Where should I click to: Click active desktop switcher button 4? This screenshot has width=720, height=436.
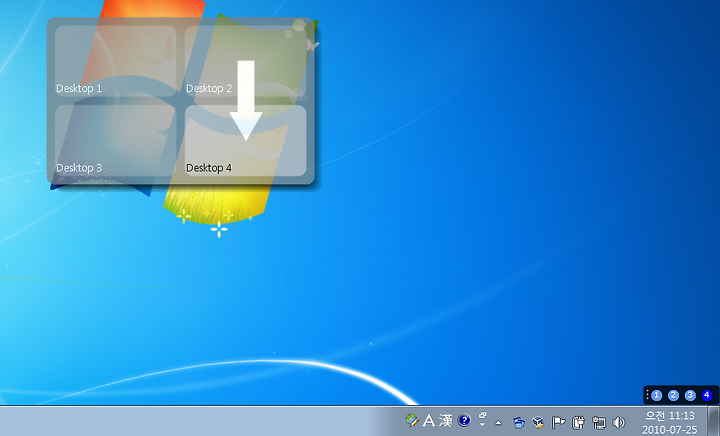707,395
